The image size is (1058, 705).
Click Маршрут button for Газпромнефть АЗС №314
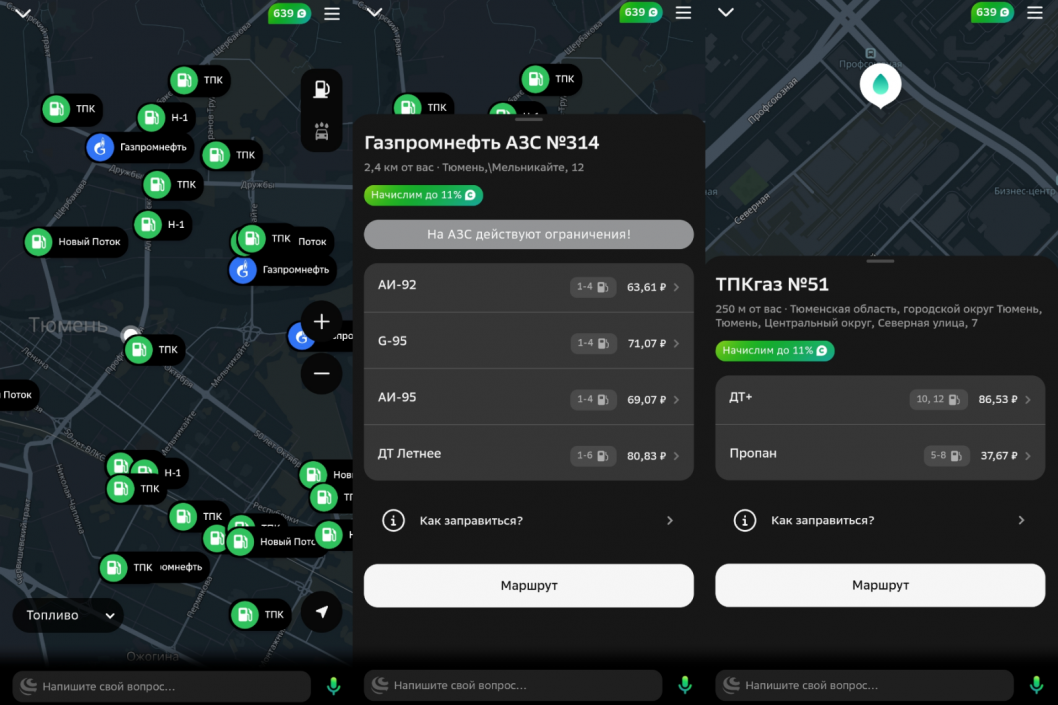coord(528,585)
